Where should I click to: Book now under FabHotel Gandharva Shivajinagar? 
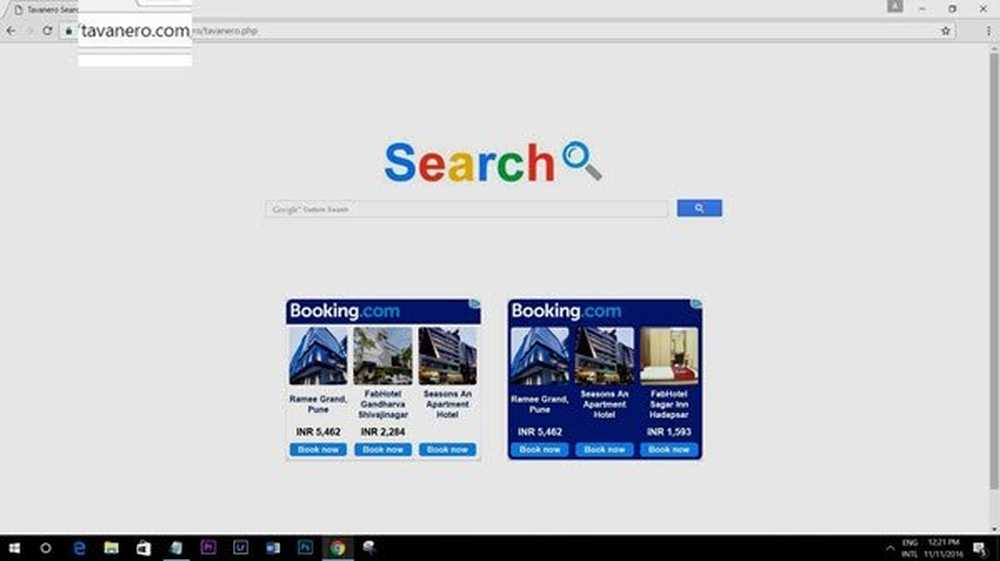(x=383, y=449)
